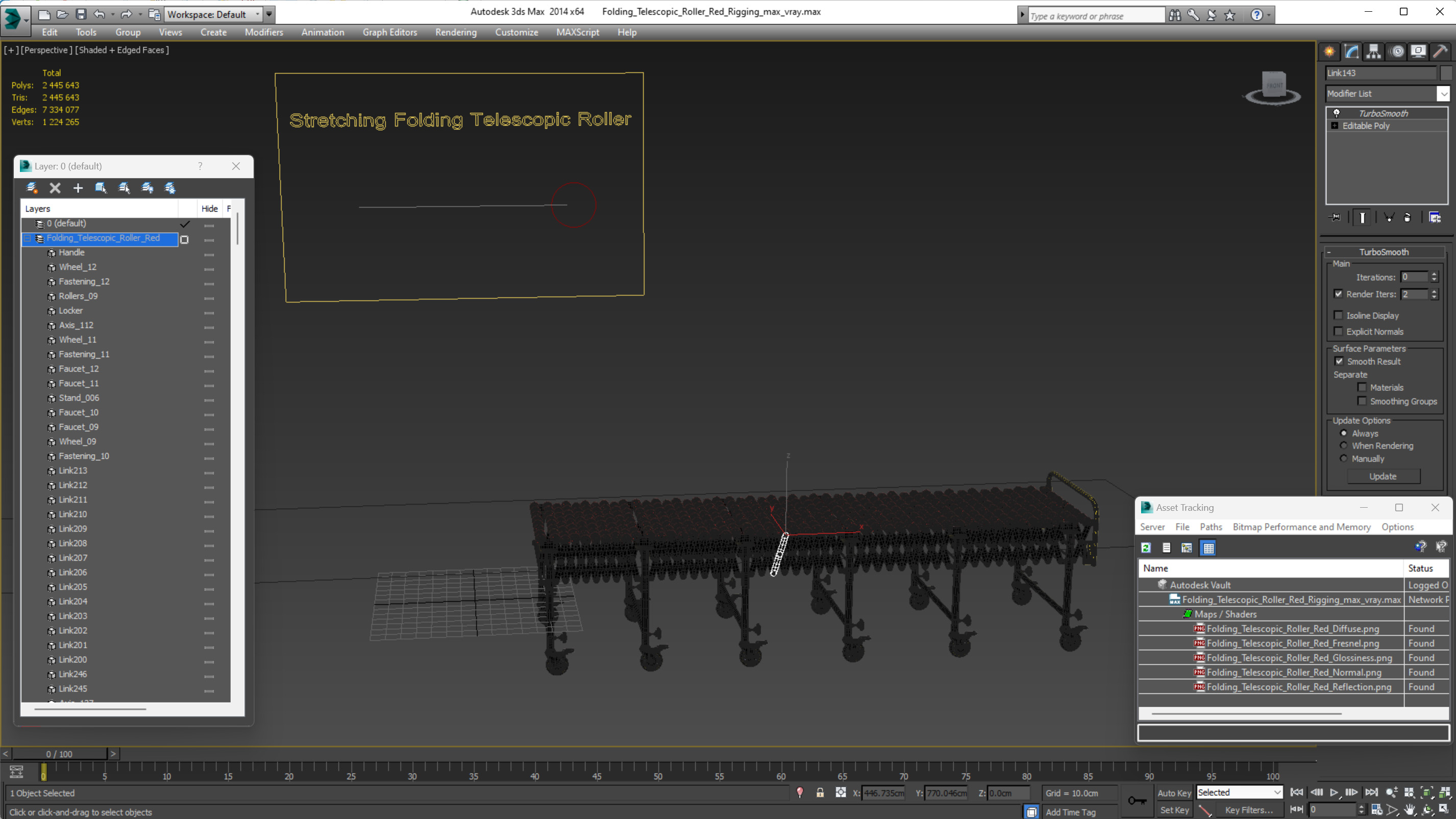Click Pin Stack icon under modifier stack

pyautogui.click(x=1335, y=217)
